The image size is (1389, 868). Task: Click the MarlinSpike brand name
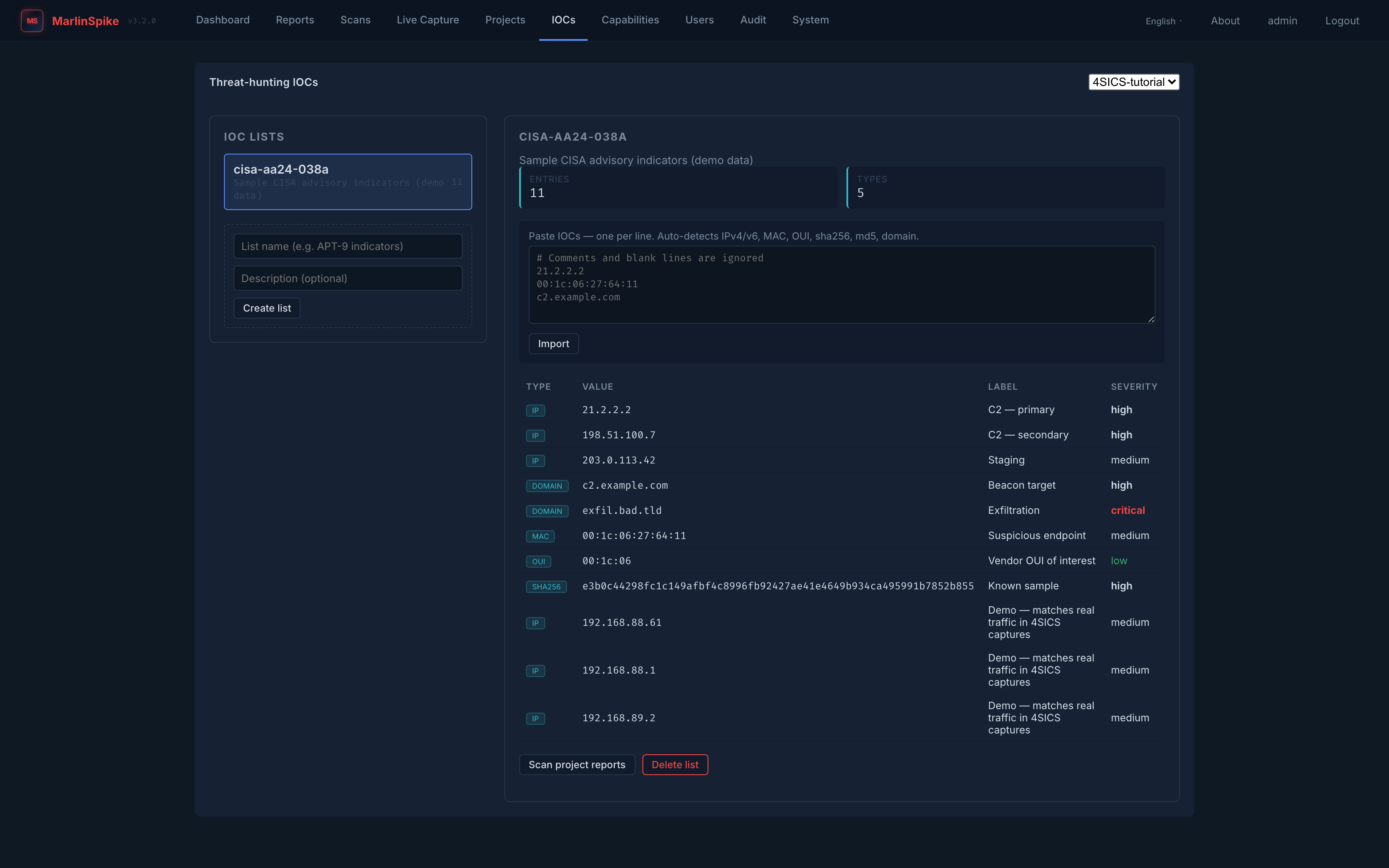86,21
